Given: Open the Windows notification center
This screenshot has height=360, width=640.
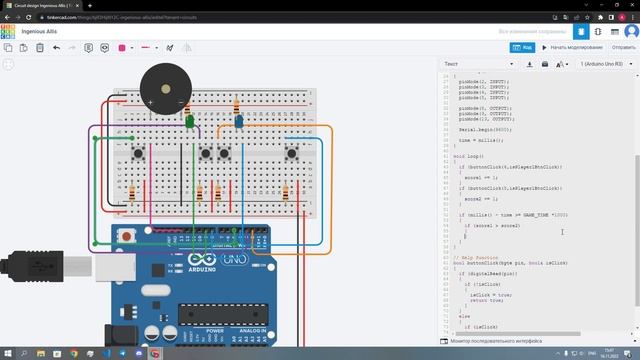Looking at the screenshot, I should (x=628, y=353).
